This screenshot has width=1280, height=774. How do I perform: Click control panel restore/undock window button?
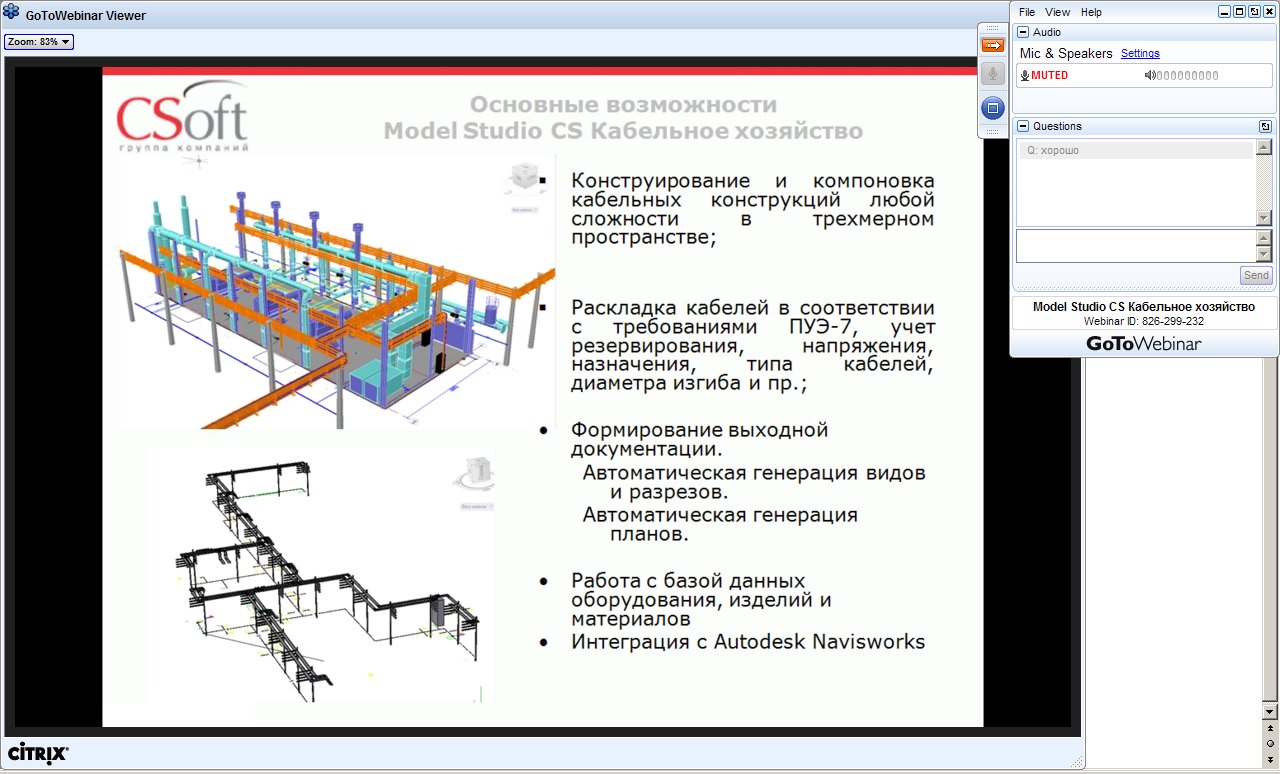pos(1254,11)
